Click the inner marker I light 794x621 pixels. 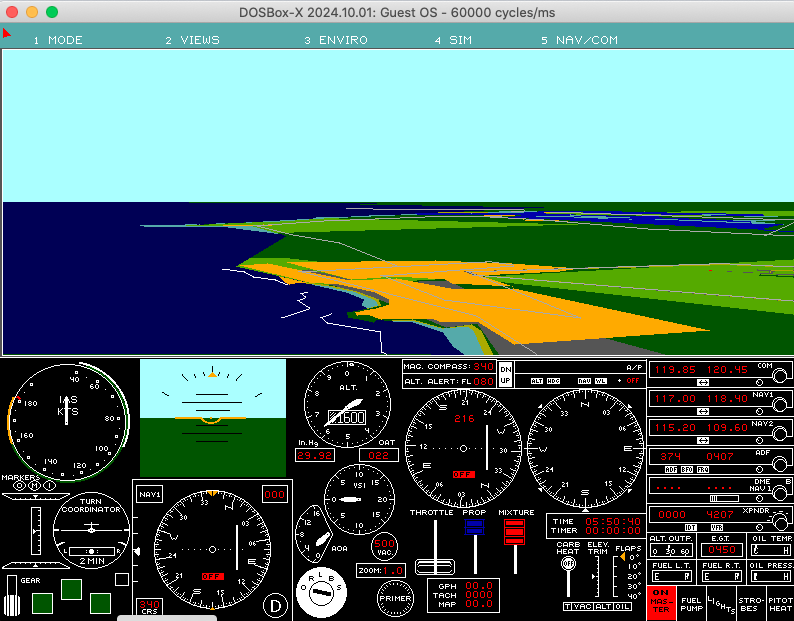49,486
